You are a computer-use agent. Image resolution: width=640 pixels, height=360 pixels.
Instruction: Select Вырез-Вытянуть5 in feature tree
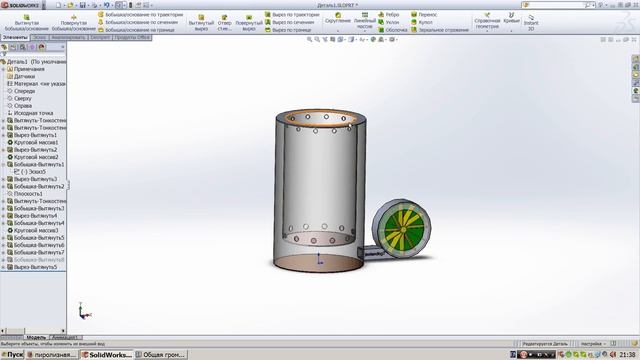click(x=32, y=267)
